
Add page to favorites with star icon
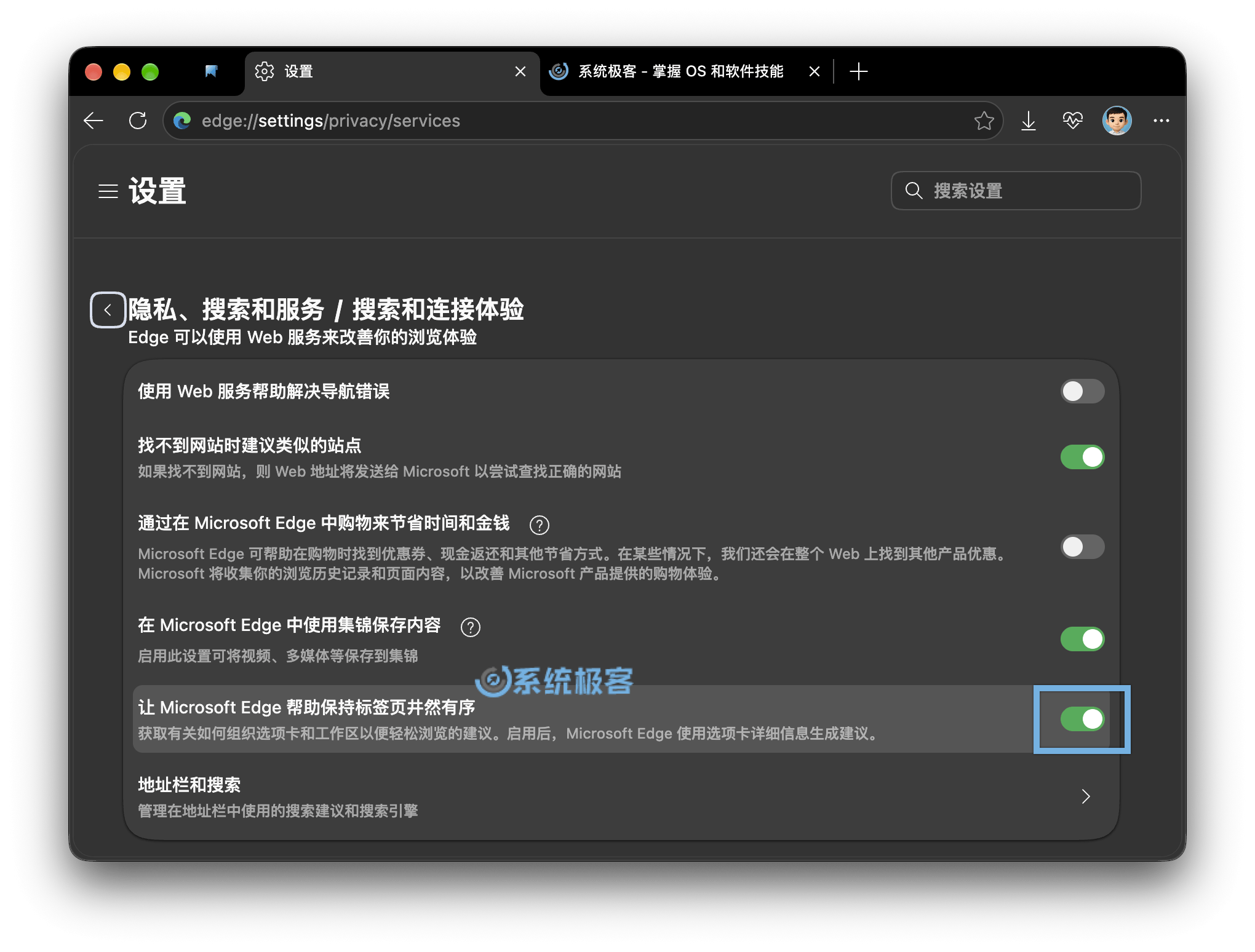coord(984,121)
